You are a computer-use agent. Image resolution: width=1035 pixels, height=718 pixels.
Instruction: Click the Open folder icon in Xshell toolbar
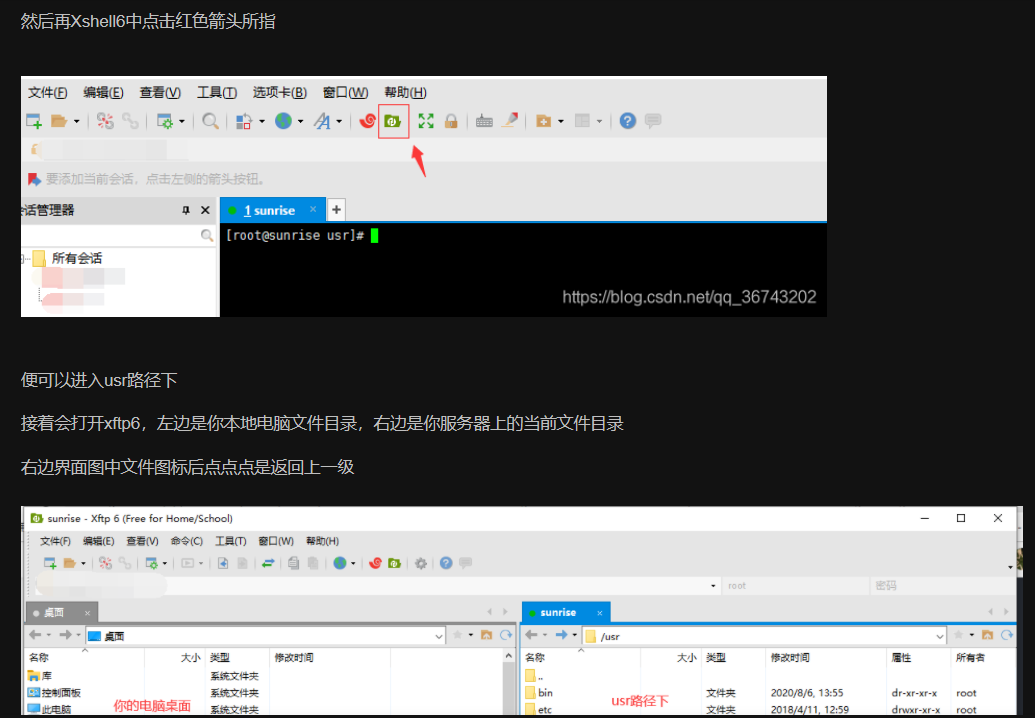click(x=59, y=121)
